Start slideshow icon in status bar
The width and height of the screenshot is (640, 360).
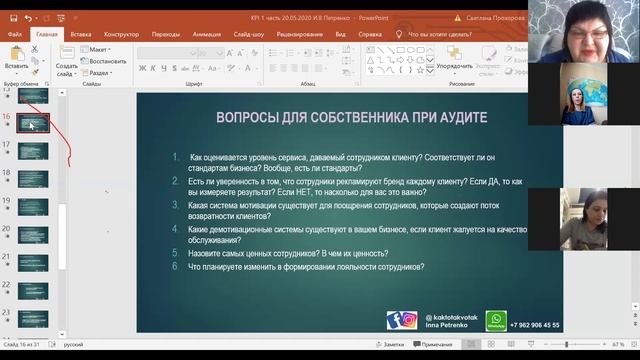(x=531, y=344)
